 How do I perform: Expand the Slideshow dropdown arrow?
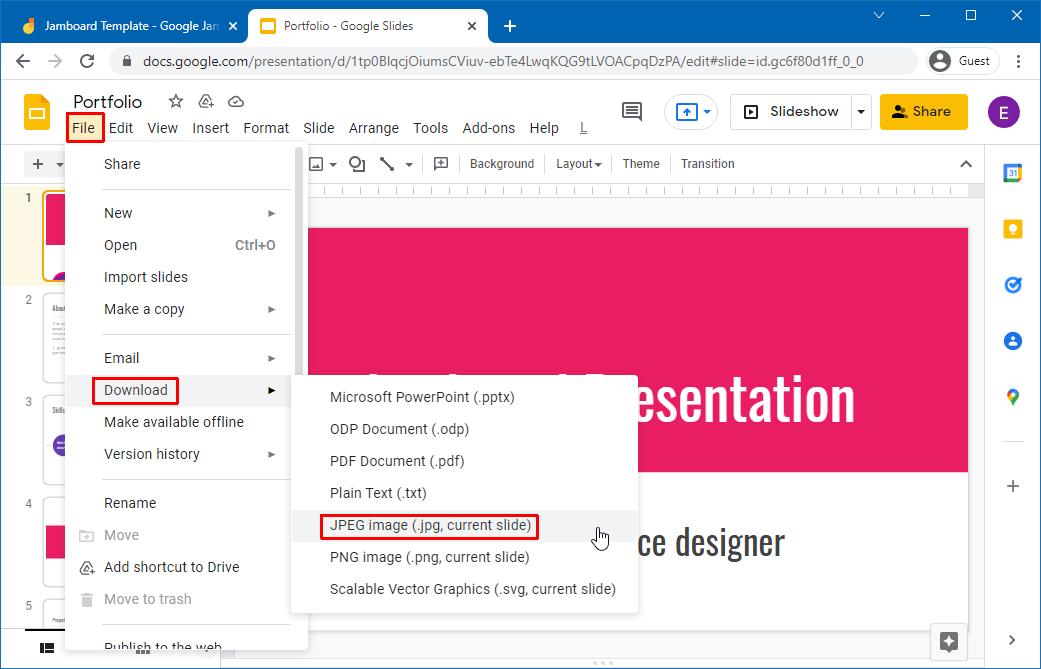[x=861, y=112]
